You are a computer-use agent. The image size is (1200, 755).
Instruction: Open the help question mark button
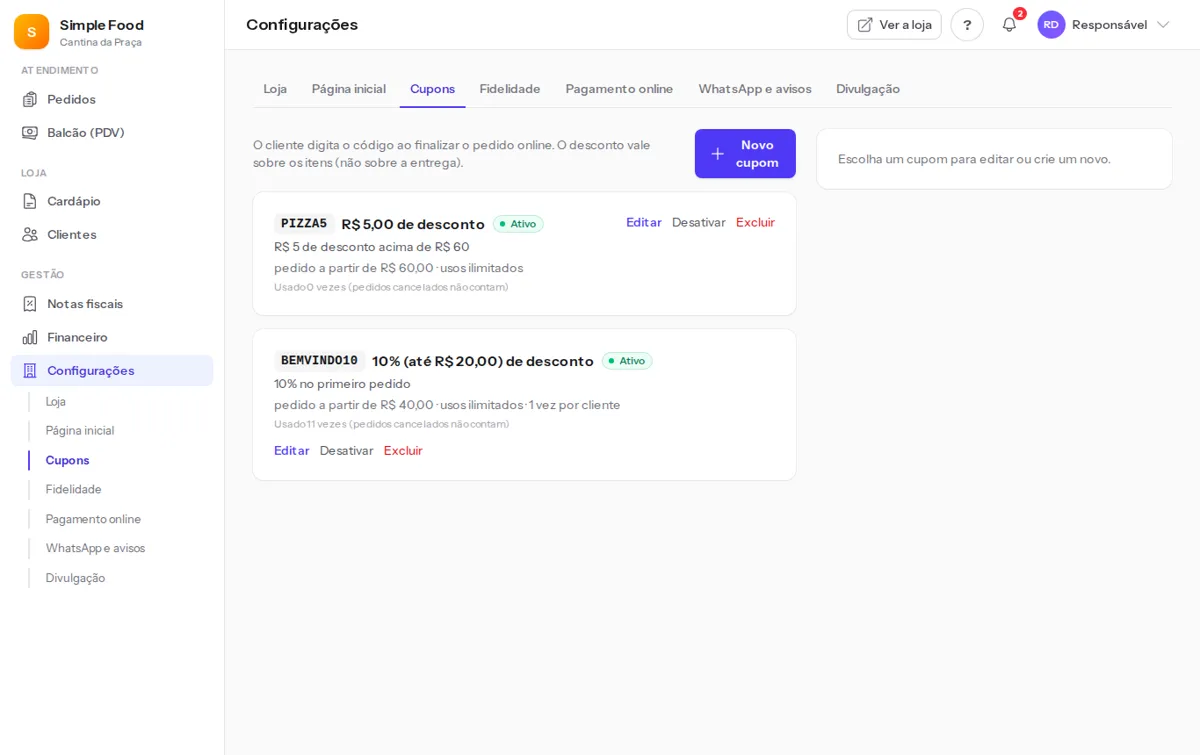967,25
